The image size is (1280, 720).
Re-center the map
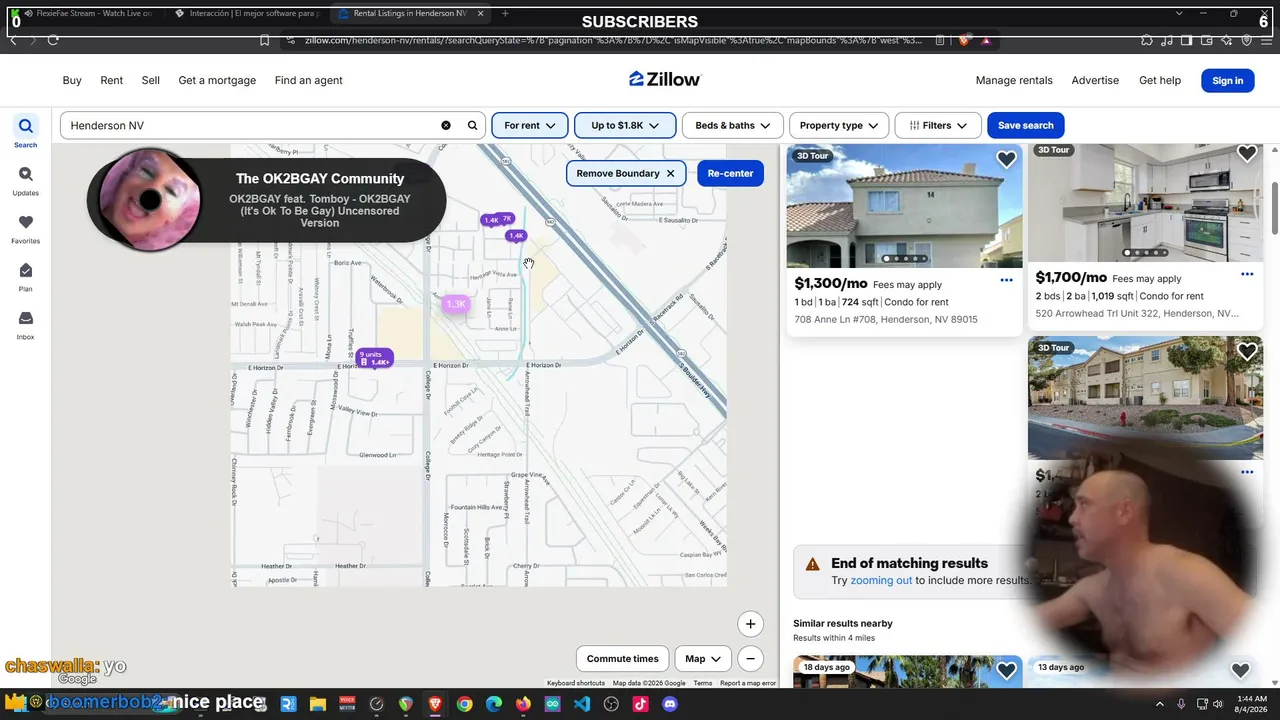click(x=730, y=173)
